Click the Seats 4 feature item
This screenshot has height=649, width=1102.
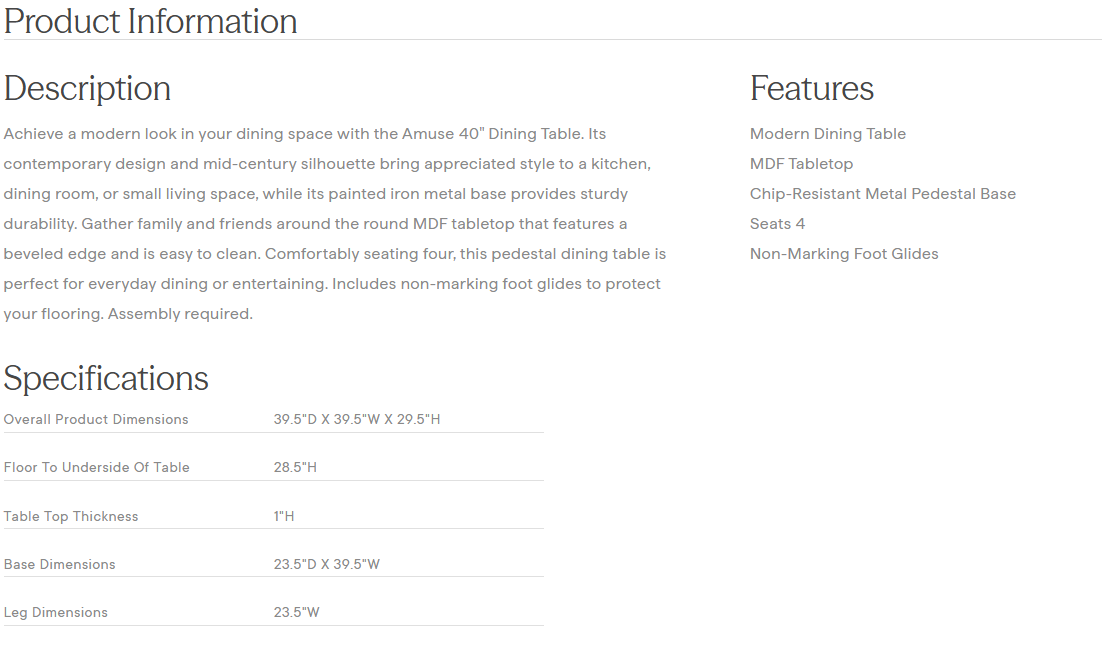(777, 224)
